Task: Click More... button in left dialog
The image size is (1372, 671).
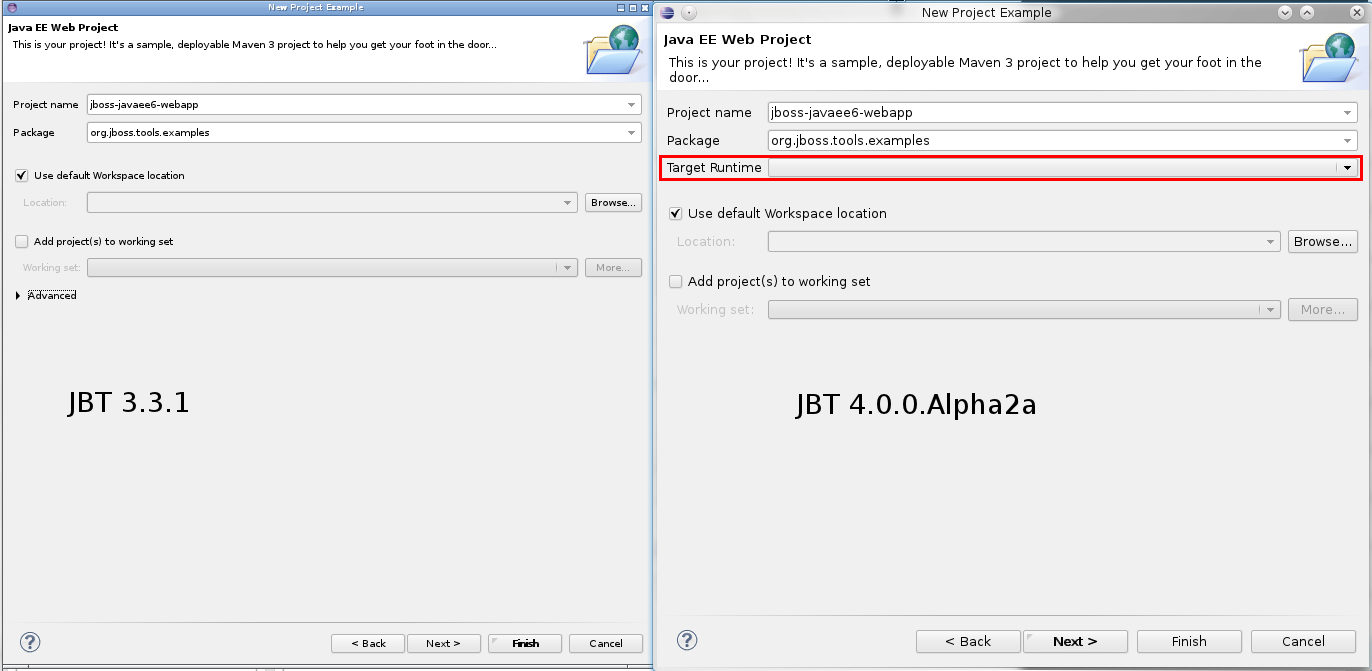Action: click(x=613, y=268)
